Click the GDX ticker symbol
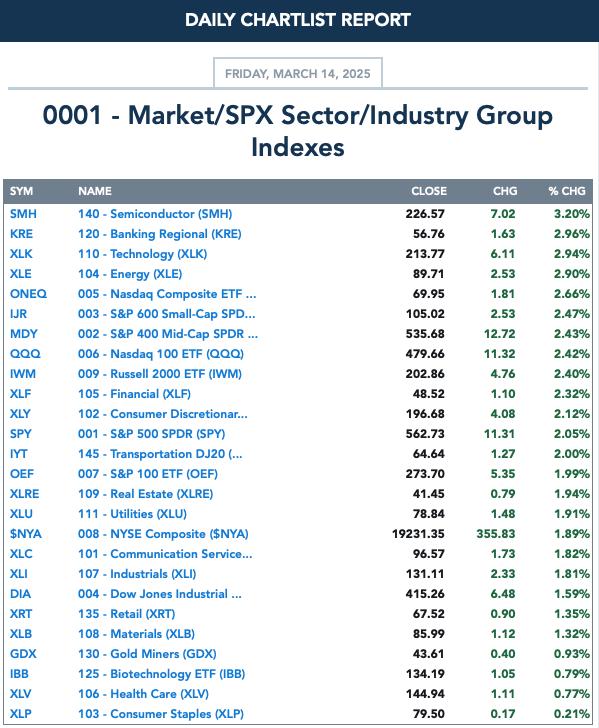599x728 pixels. coord(23,654)
